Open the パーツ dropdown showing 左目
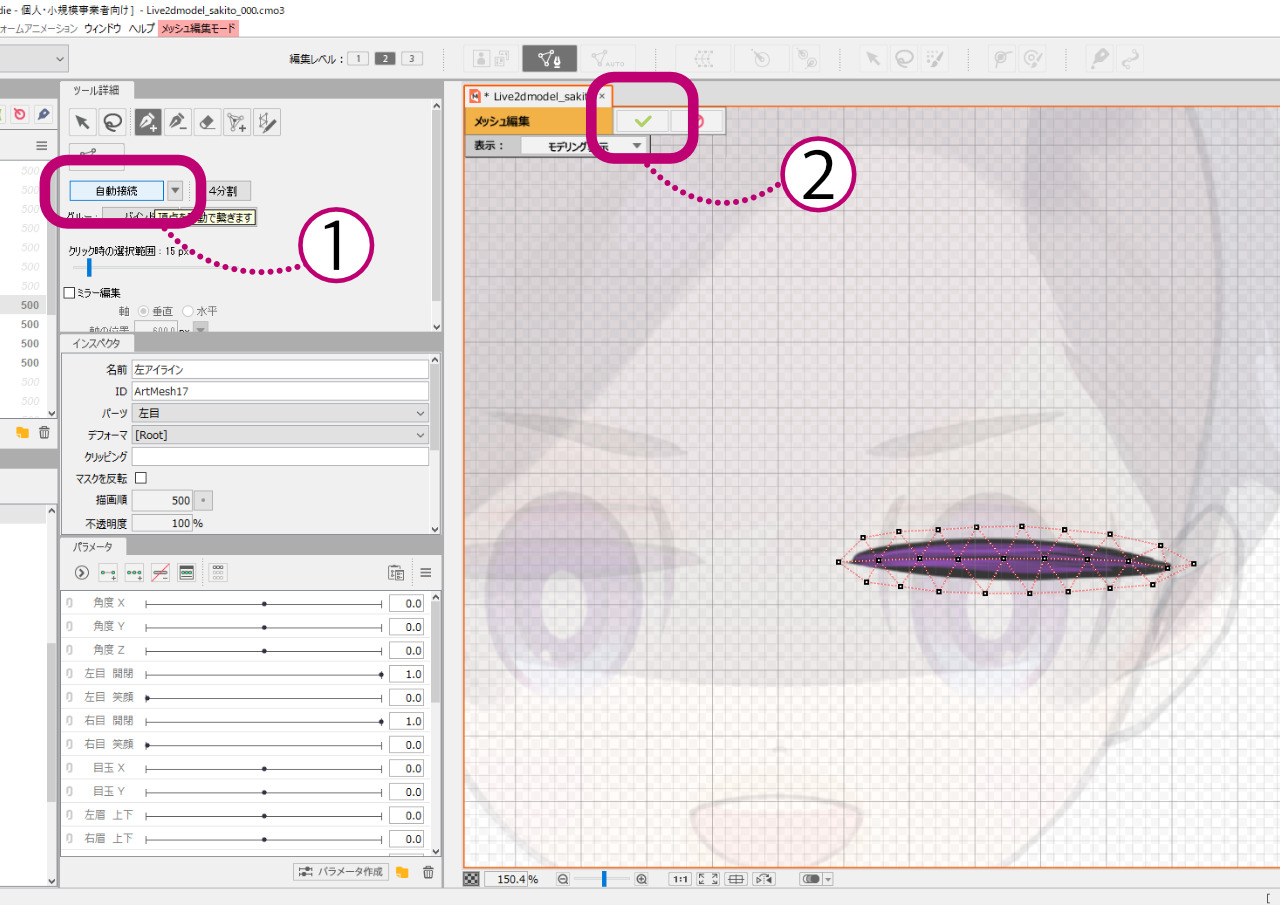Screen dimensions: 1280x905 (x=280, y=413)
